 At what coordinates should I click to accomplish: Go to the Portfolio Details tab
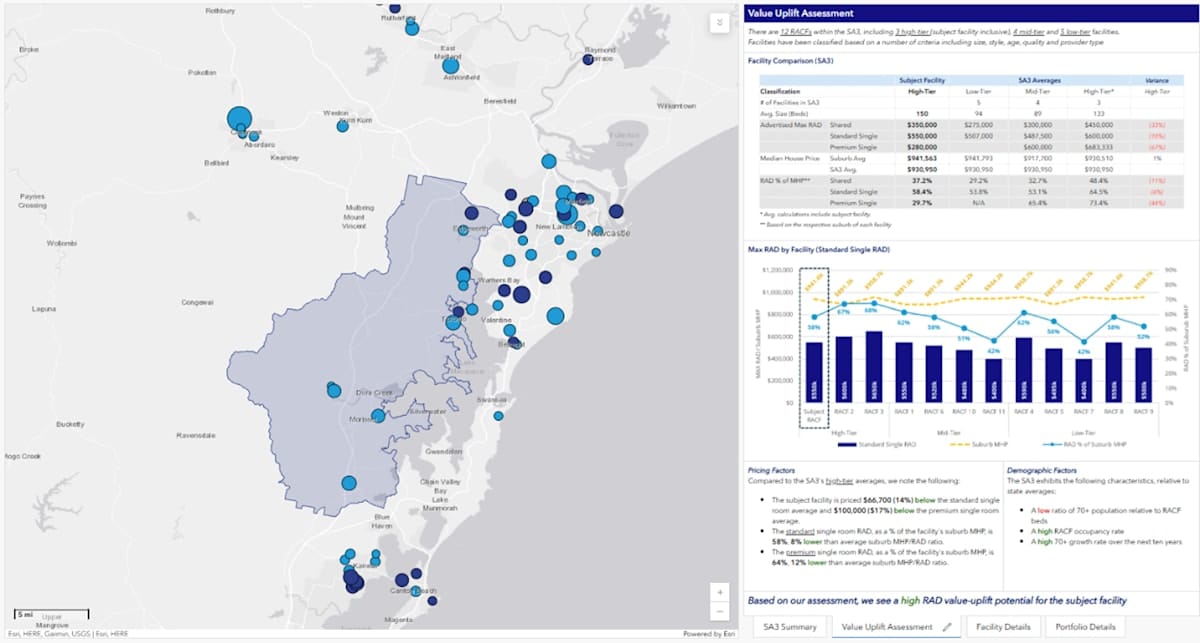pyautogui.click(x=1084, y=627)
